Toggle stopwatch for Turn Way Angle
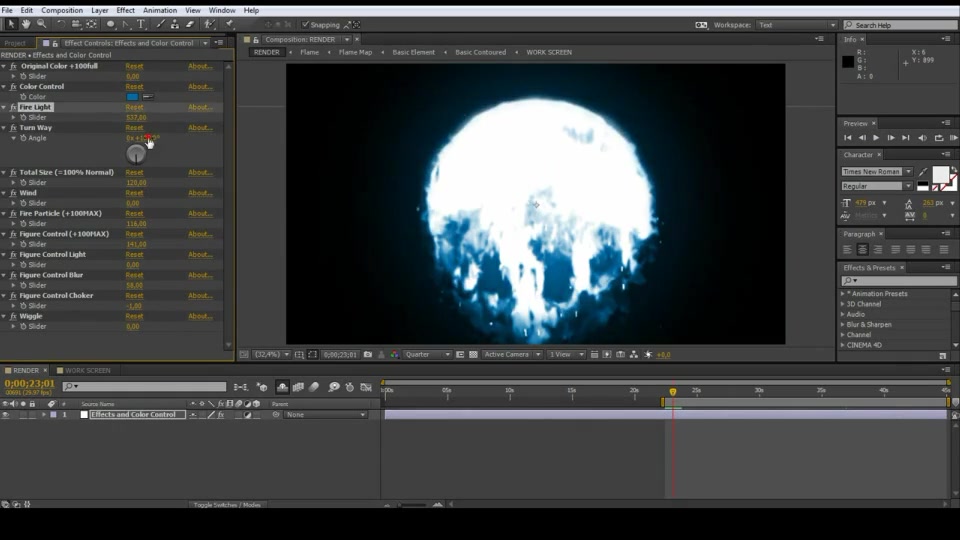This screenshot has height=540, width=960. tap(23, 138)
